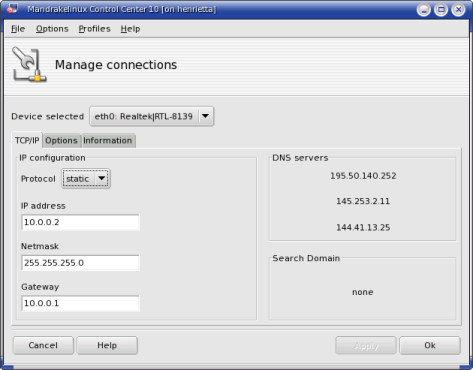This screenshot has width=473, height=370.
Task: Click the IP address label
Action: pyautogui.click(x=43, y=206)
